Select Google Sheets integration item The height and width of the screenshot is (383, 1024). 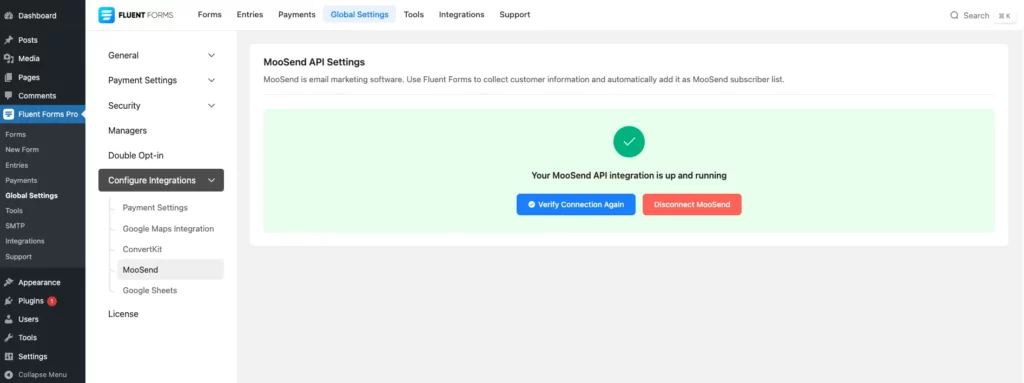click(150, 290)
